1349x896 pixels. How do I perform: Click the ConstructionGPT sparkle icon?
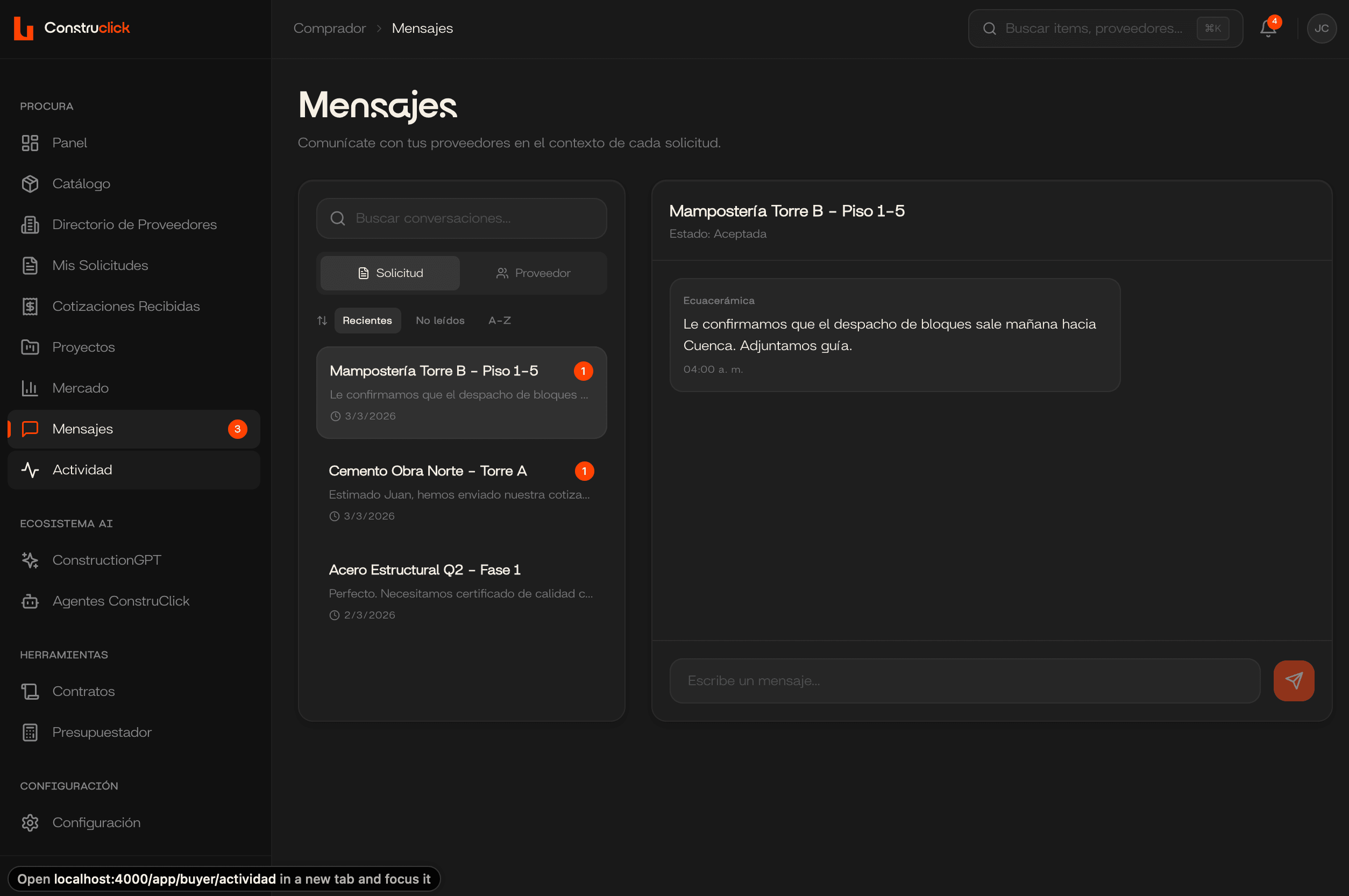(x=30, y=560)
